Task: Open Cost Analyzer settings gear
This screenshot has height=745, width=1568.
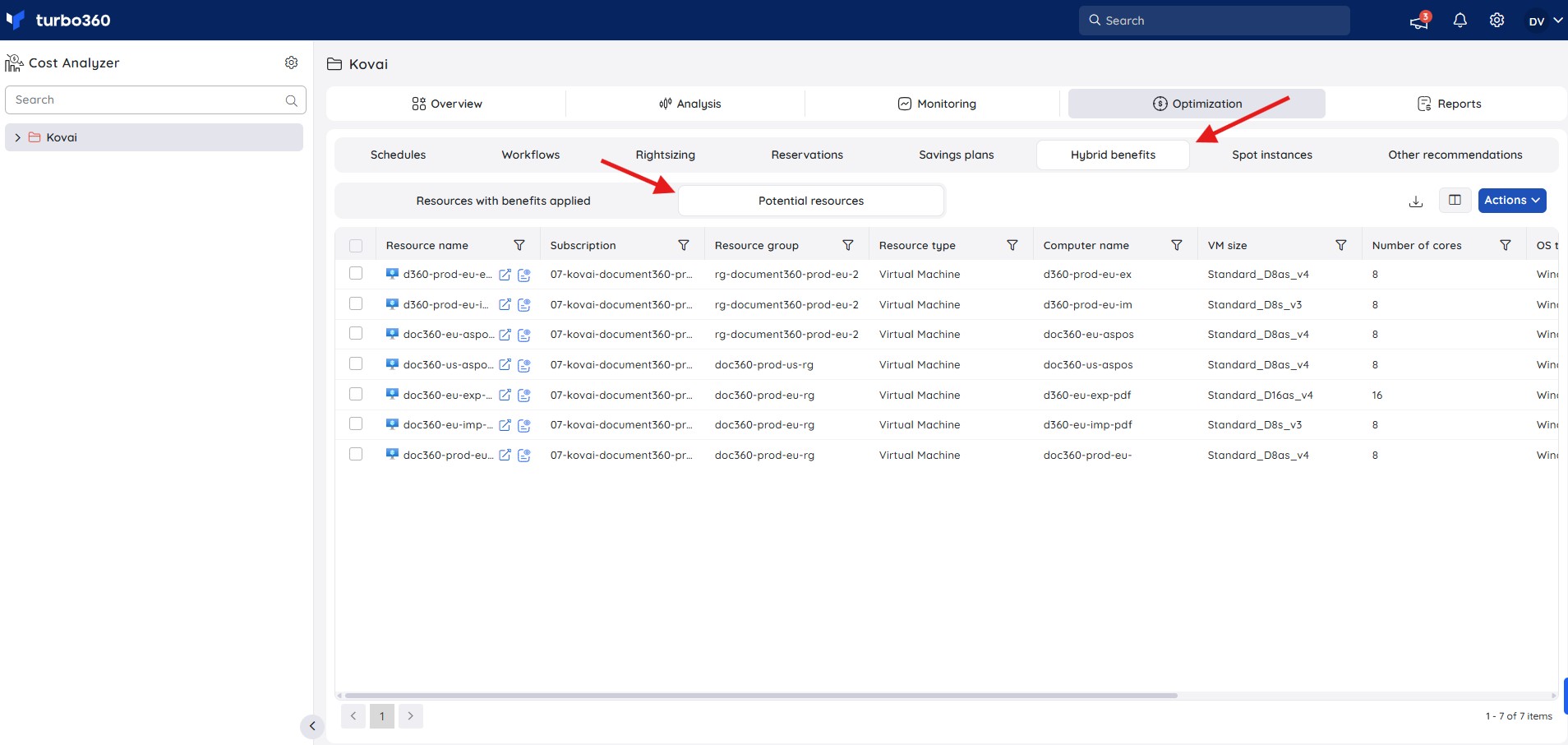Action: [x=291, y=62]
